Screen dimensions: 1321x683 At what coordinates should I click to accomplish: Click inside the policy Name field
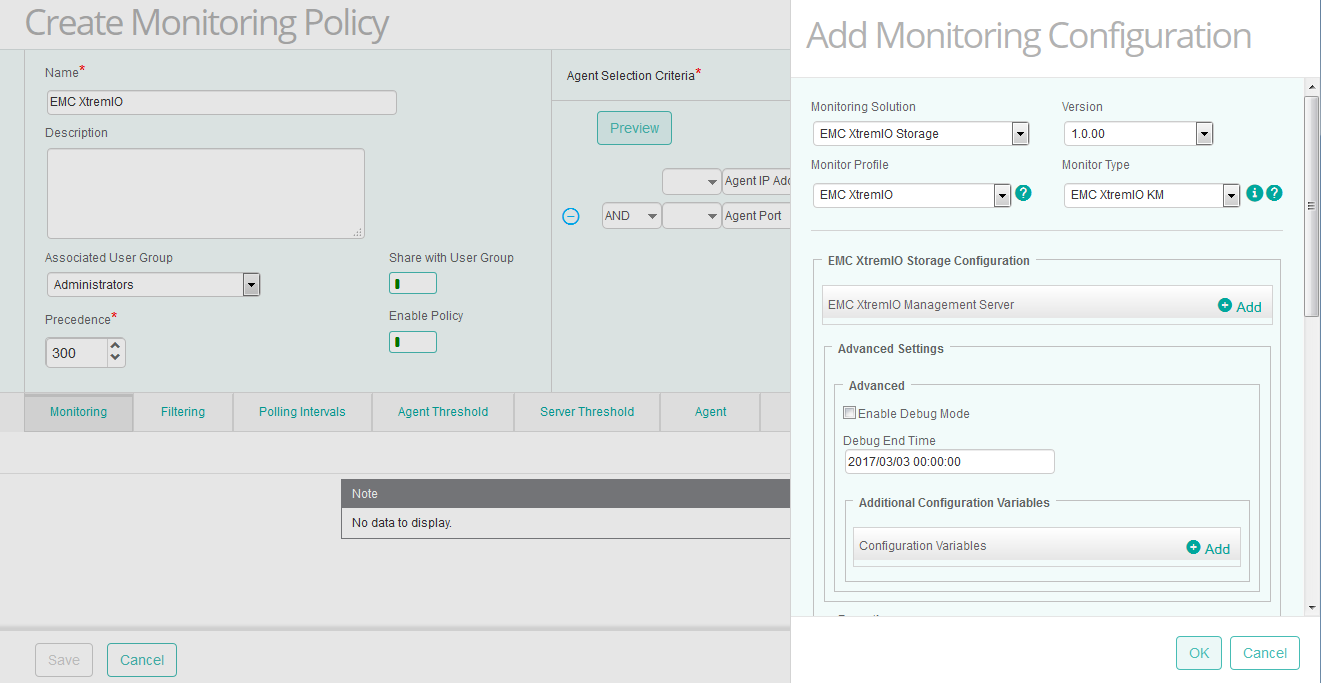click(x=221, y=102)
